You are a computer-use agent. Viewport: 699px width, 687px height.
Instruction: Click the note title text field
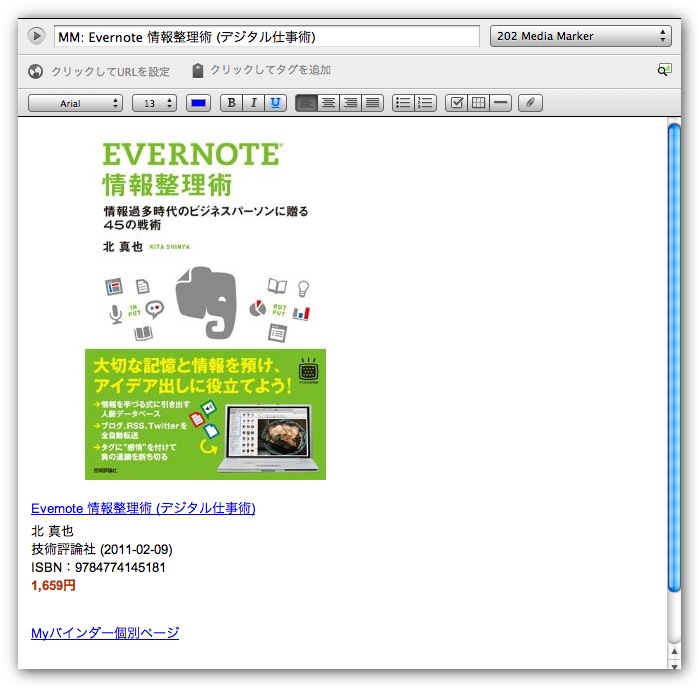point(266,37)
